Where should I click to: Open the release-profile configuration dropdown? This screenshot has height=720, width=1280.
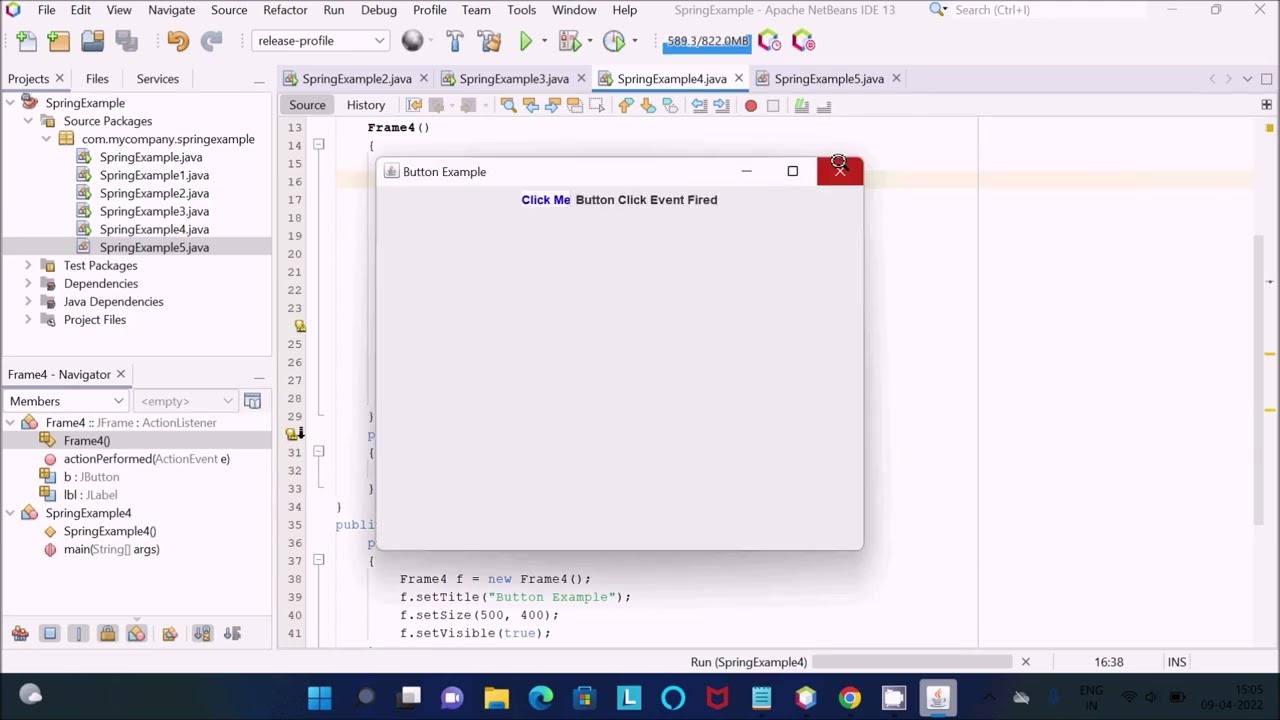tap(320, 41)
